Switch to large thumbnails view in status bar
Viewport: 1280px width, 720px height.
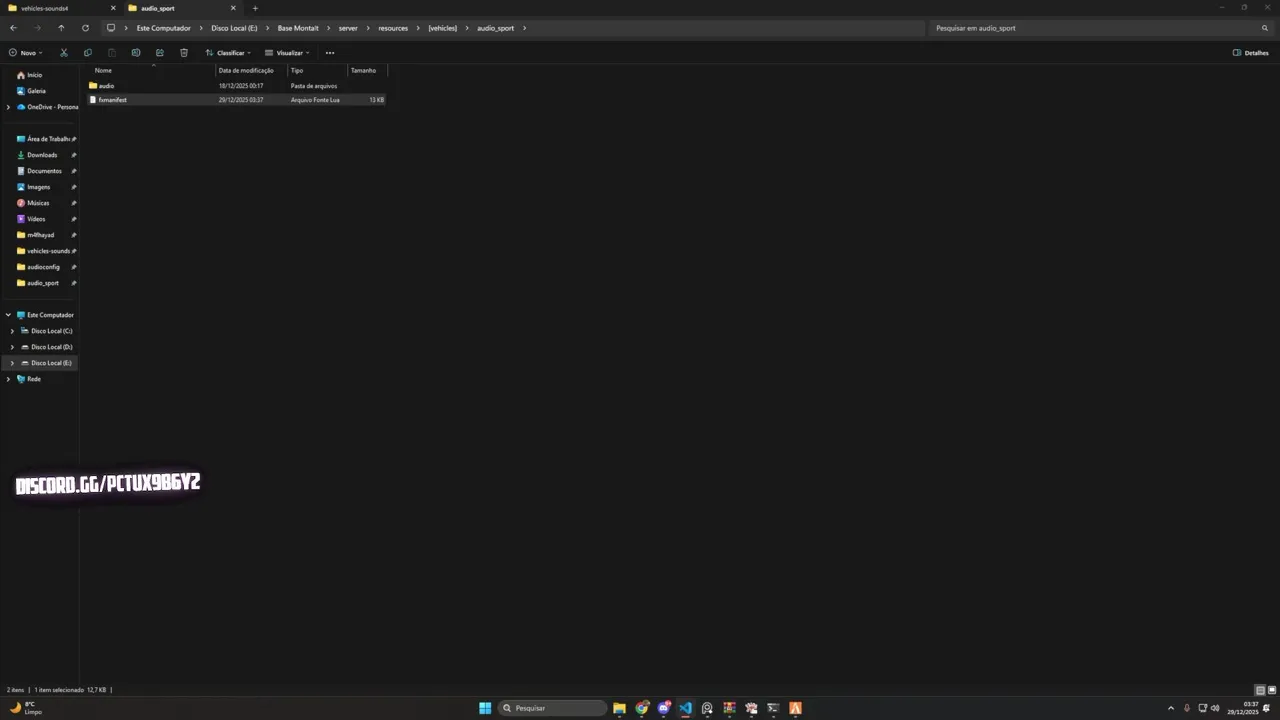coord(1272,690)
